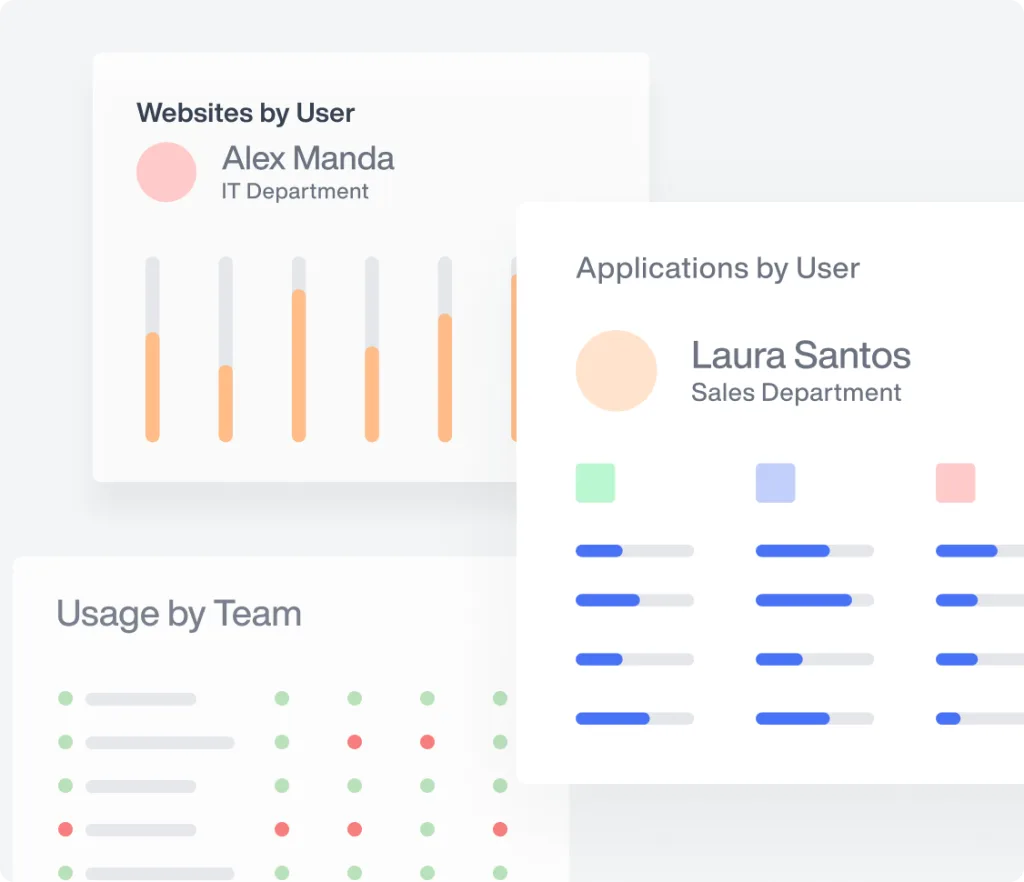
Task: Click the 'Websites by User' heading
Action: click(246, 113)
